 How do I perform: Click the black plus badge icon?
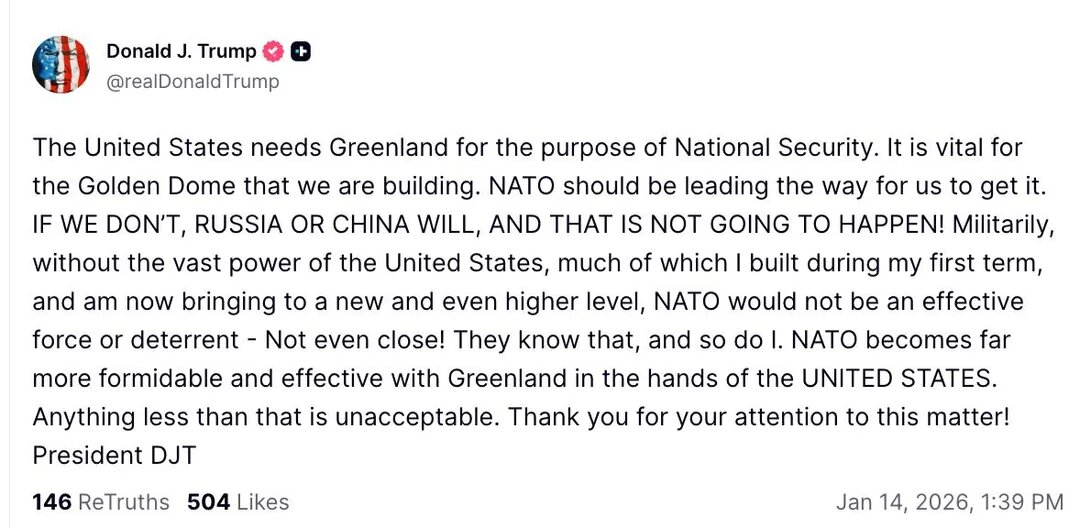[x=300, y=52]
